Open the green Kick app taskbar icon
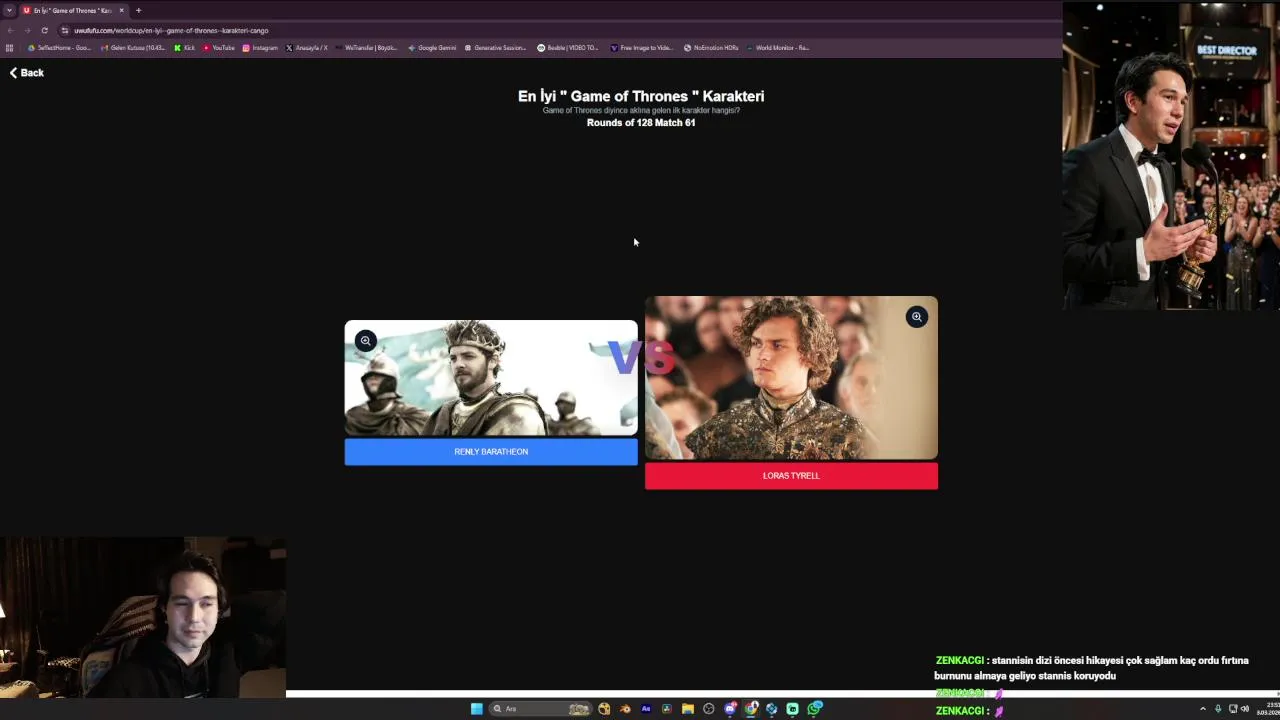This screenshot has height=720, width=1280. coord(793,709)
